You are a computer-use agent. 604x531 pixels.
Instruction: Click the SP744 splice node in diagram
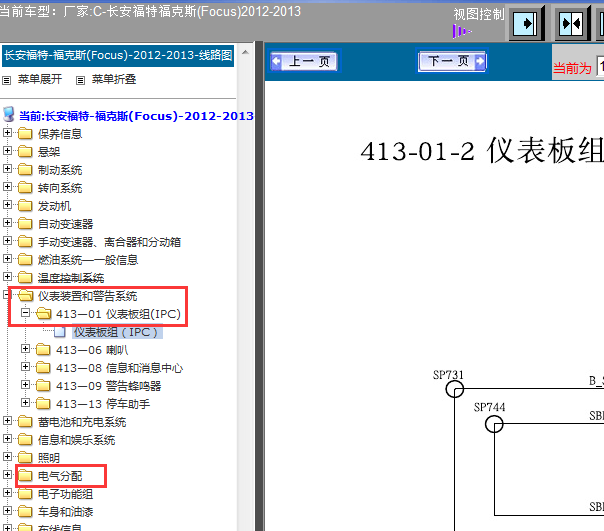(x=494, y=424)
